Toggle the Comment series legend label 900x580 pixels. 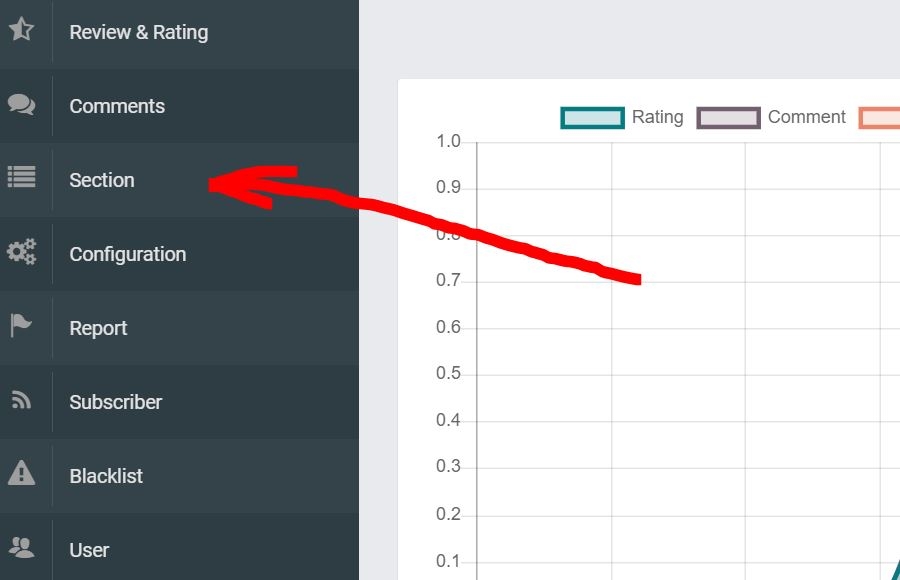pyautogui.click(x=806, y=117)
